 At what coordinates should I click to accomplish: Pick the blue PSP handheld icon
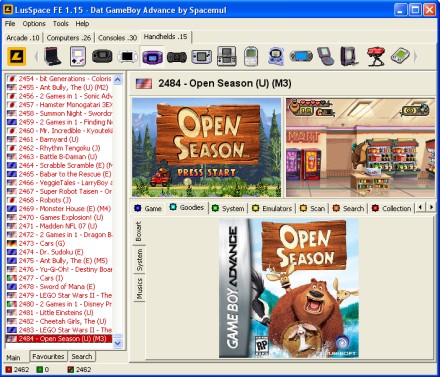[301, 56]
